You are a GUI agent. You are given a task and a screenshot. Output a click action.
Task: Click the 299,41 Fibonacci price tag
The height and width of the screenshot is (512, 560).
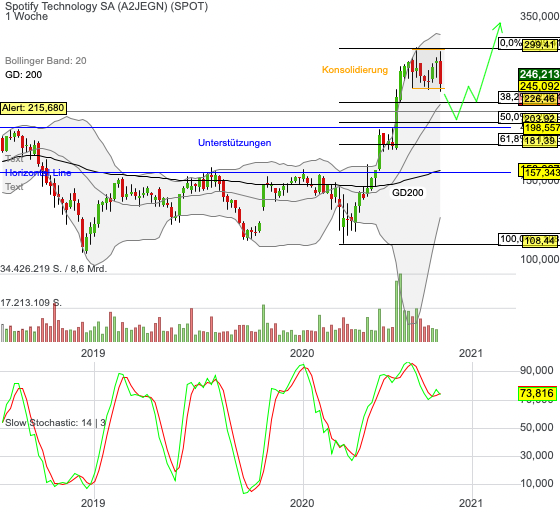(540, 45)
